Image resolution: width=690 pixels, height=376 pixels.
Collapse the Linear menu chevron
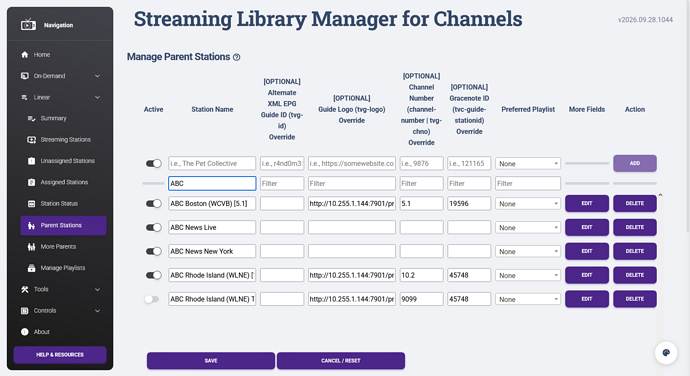point(97,97)
